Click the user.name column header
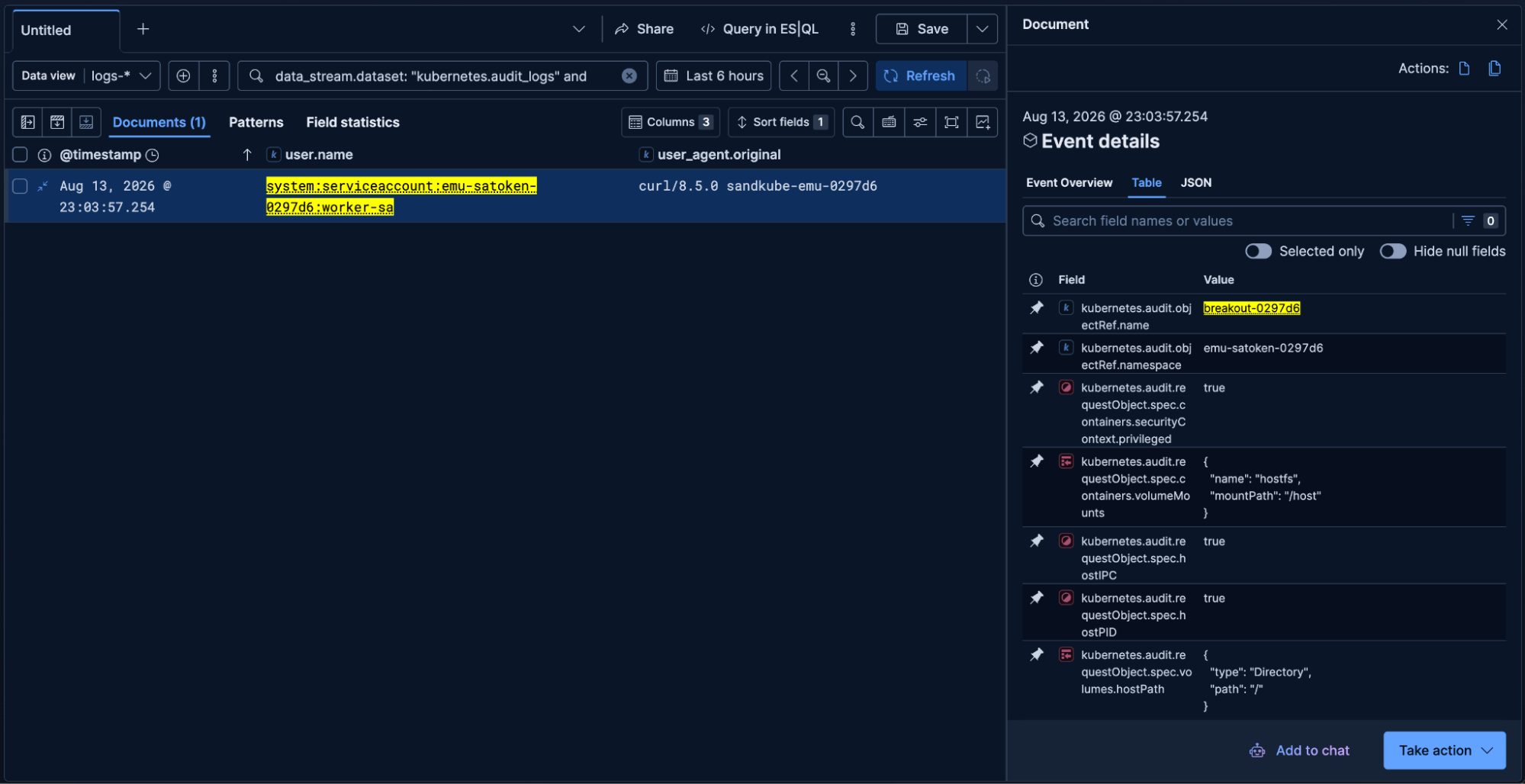1525x784 pixels. coord(318,155)
